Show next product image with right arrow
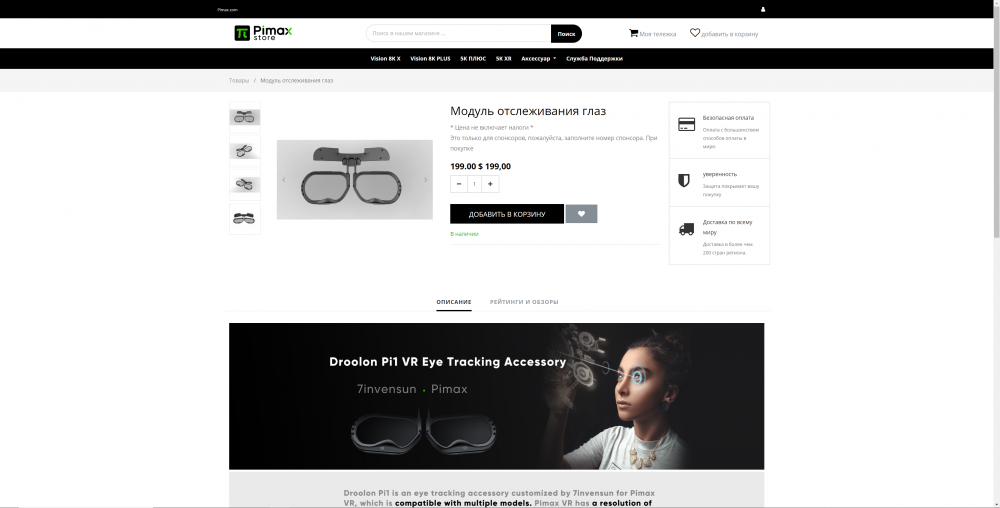Image resolution: width=1000 pixels, height=508 pixels. (425, 180)
